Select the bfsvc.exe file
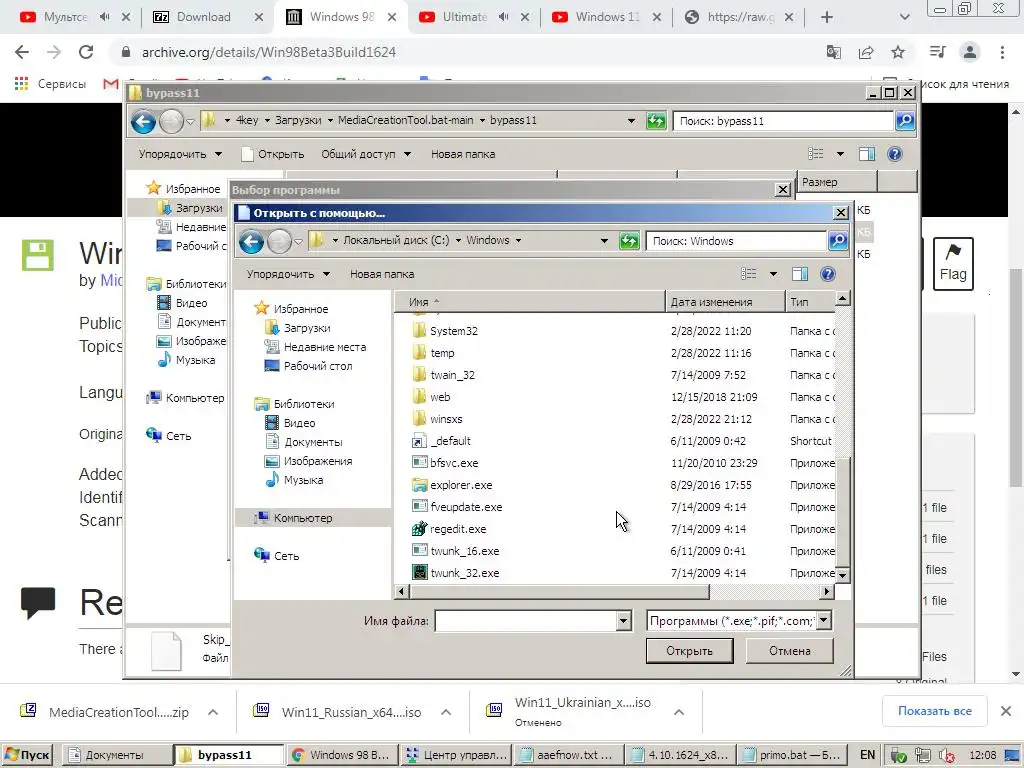The height and width of the screenshot is (768, 1024). coord(454,463)
